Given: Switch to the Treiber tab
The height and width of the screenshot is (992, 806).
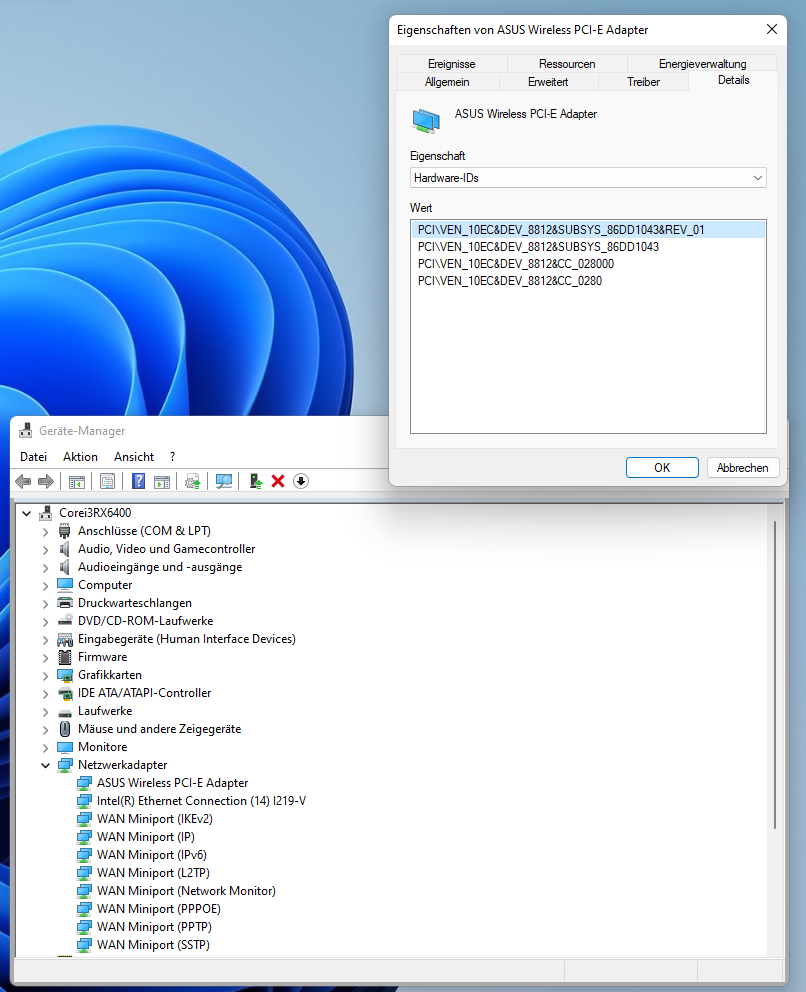Looking at the screenshot, I should point(643,82).
